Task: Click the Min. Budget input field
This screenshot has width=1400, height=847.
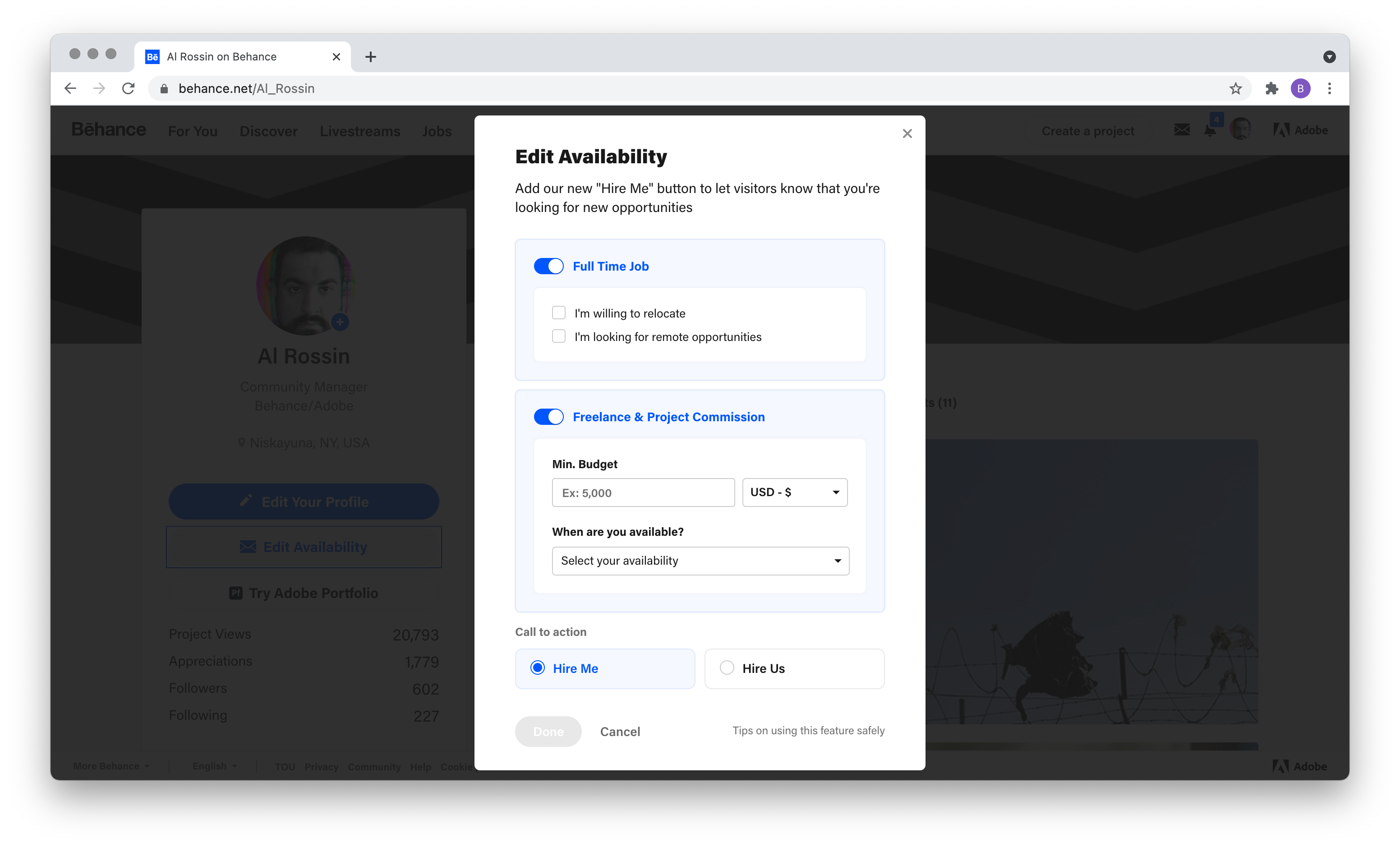Action: 643,492
